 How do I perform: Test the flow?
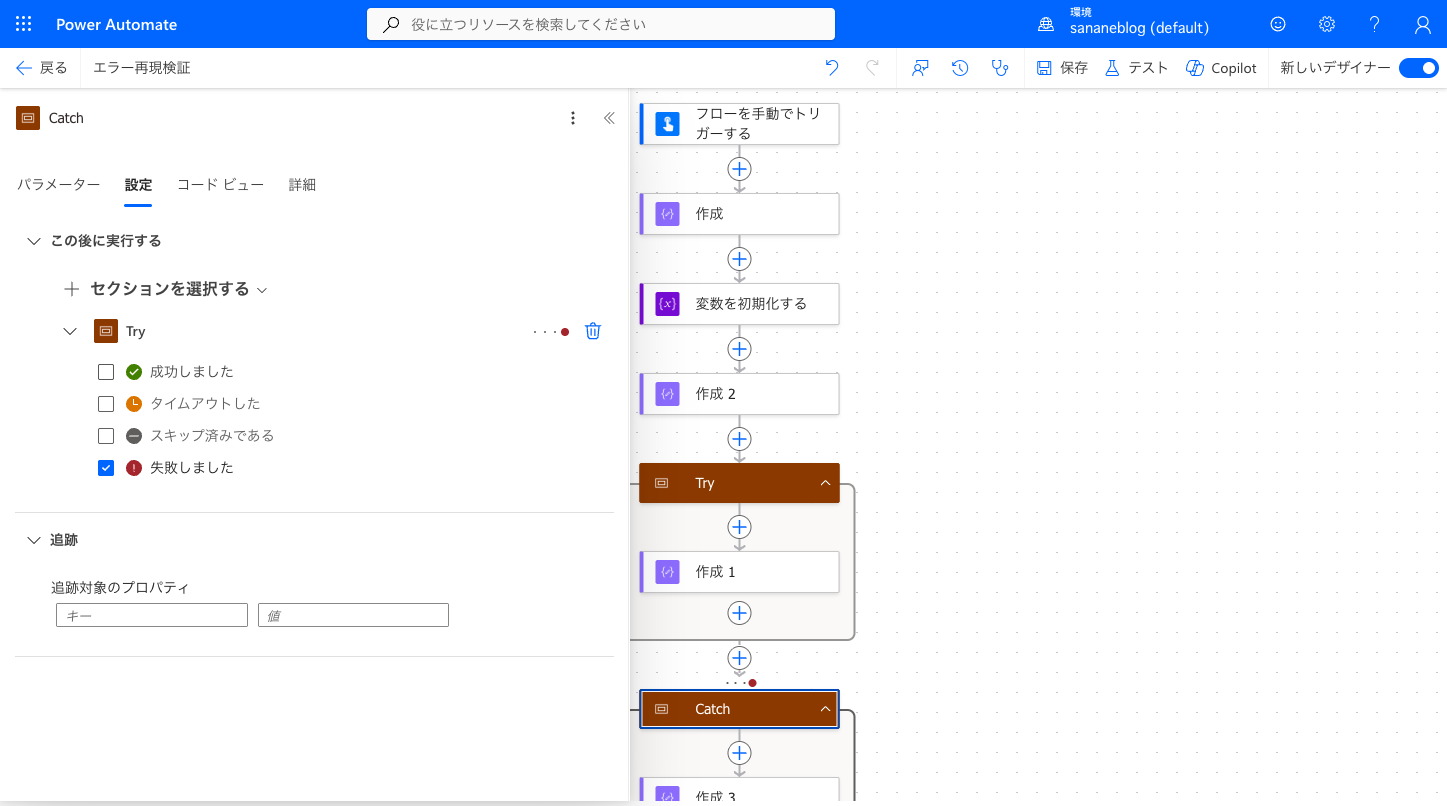[x=1137, y=68]
